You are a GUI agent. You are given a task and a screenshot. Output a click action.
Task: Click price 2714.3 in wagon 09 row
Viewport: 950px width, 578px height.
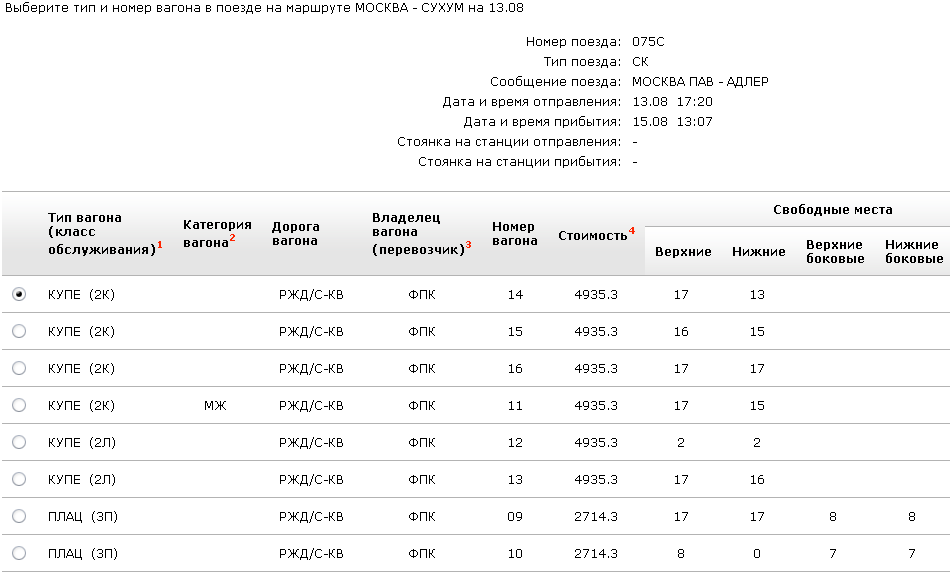click(x=595, y=516)
